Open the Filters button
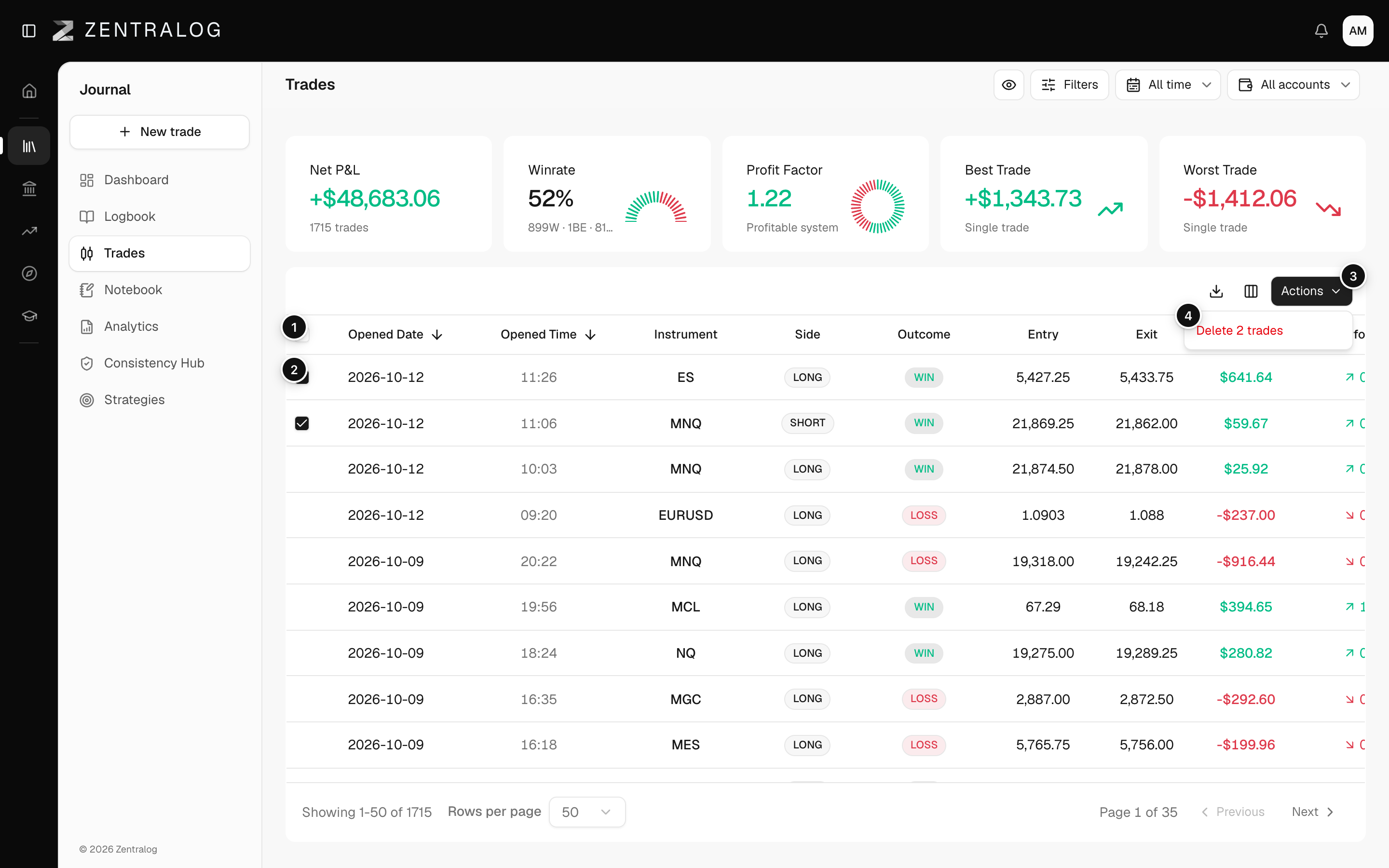The image size is (1389, 868). (1069, 85)
